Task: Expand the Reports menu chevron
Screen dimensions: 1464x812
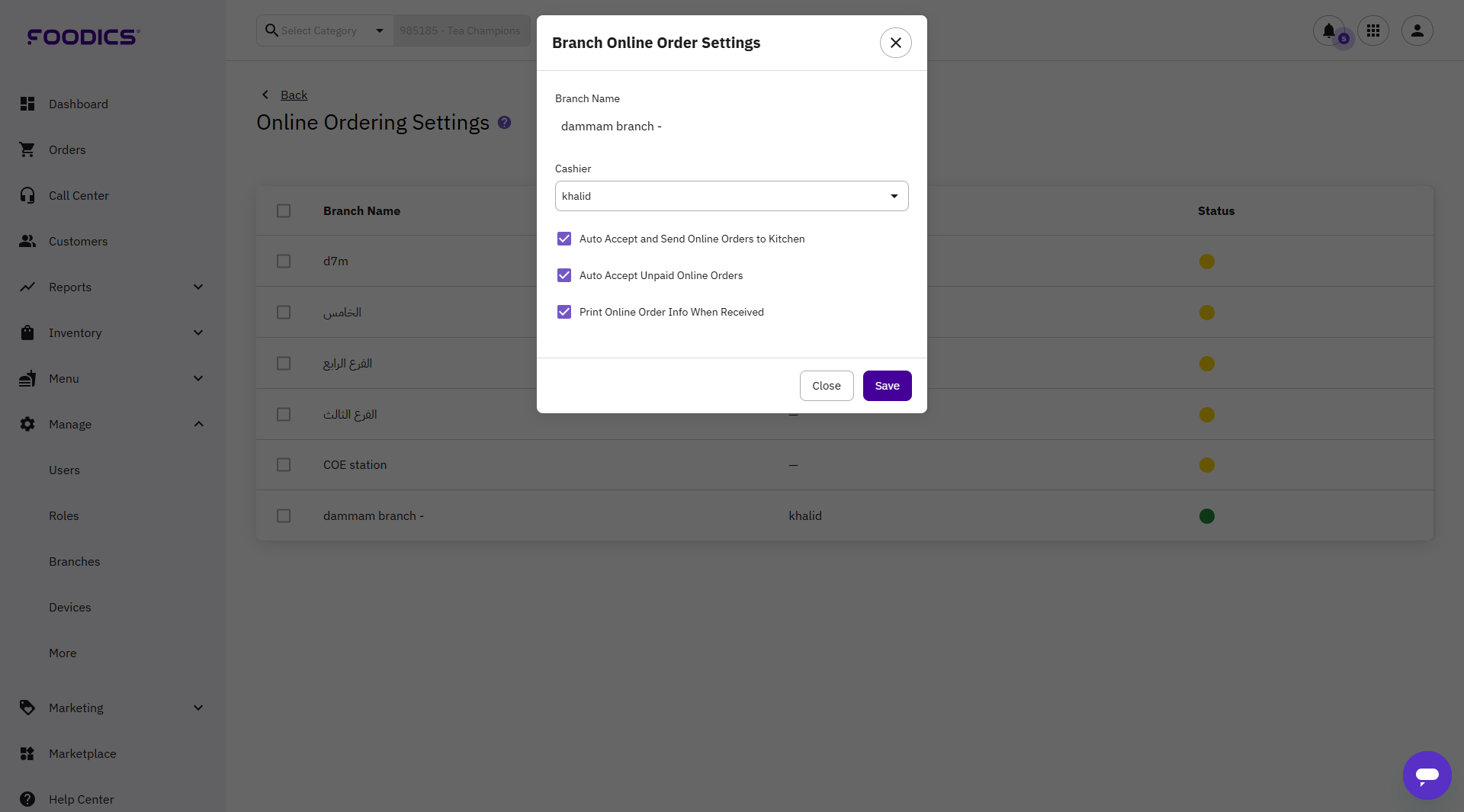Action: (x=198, y=287)
